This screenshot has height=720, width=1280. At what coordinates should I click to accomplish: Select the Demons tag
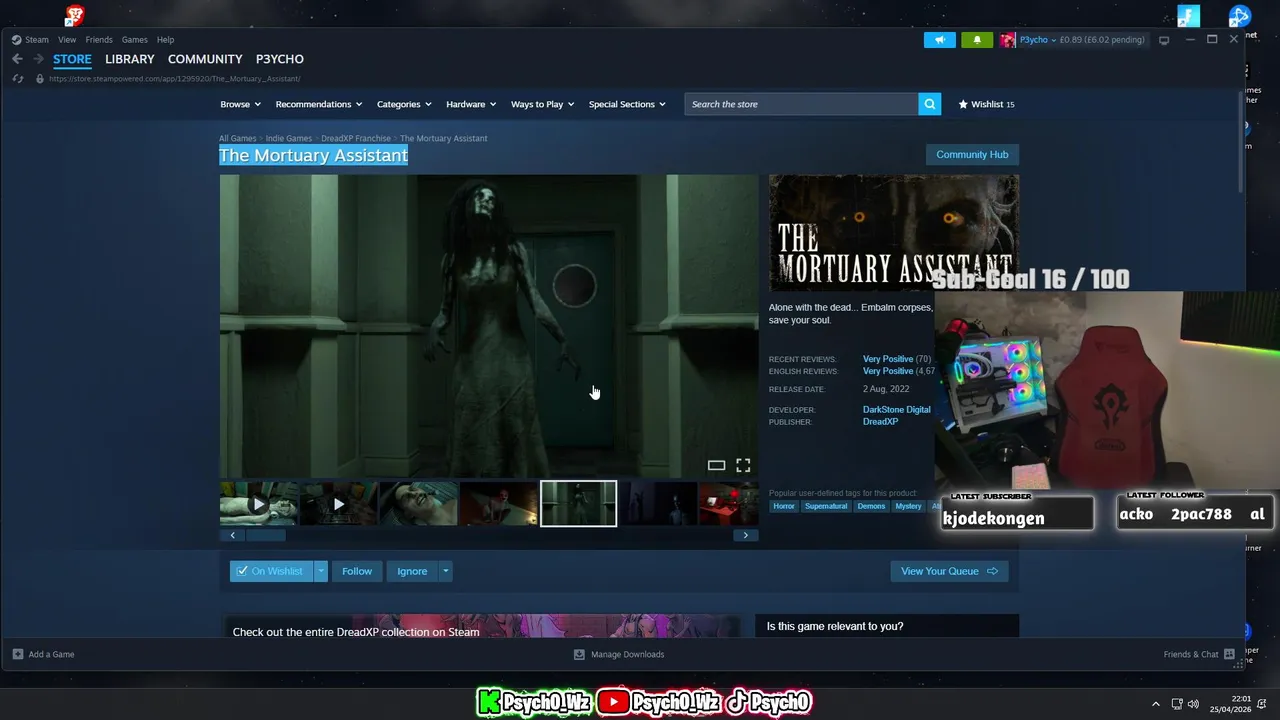[871, 506]
